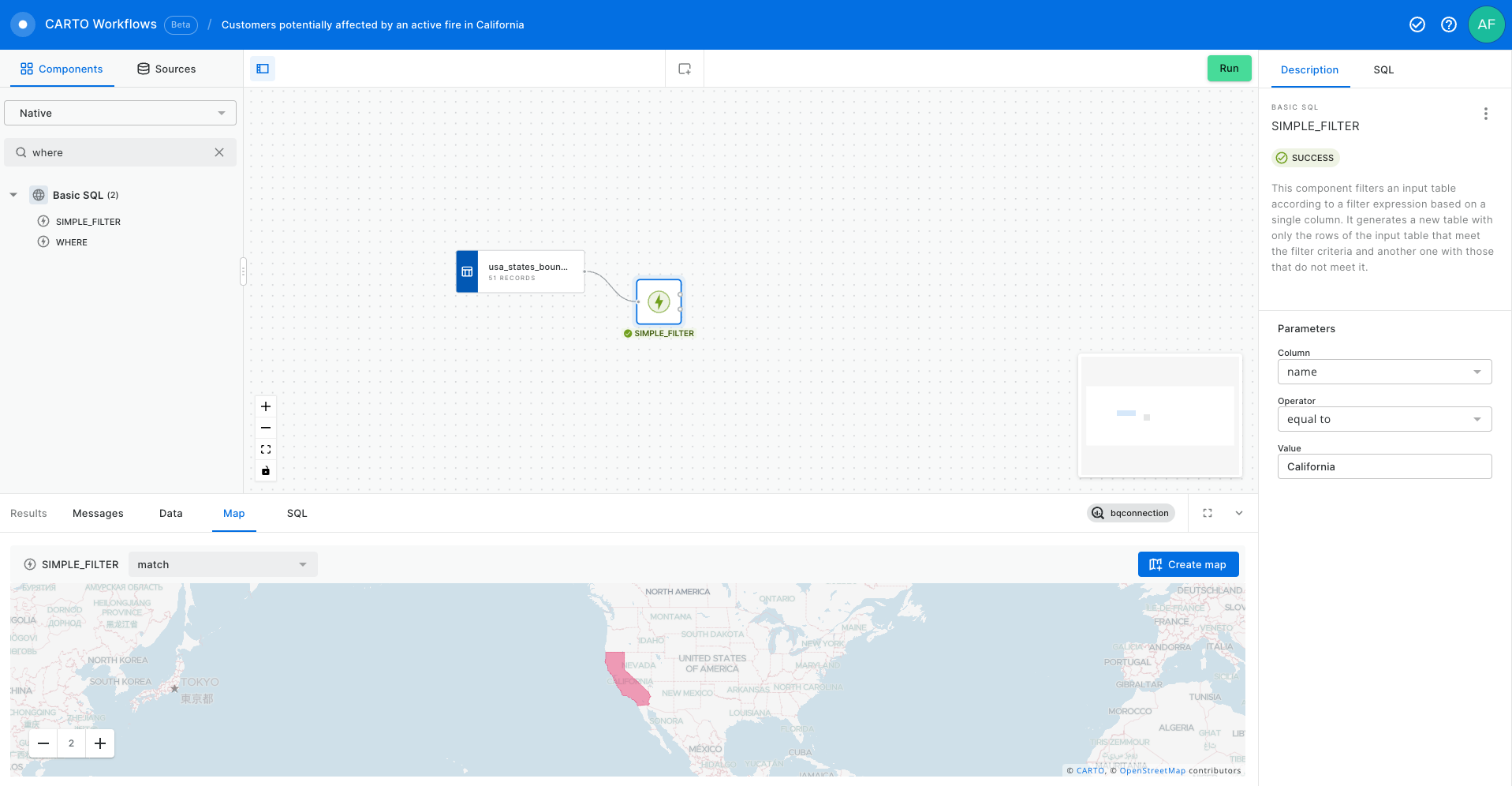Click the three-dot menu beside SIMPLE_FILTER
The image size is (1512, 786).
click(x=1485, y=114)
